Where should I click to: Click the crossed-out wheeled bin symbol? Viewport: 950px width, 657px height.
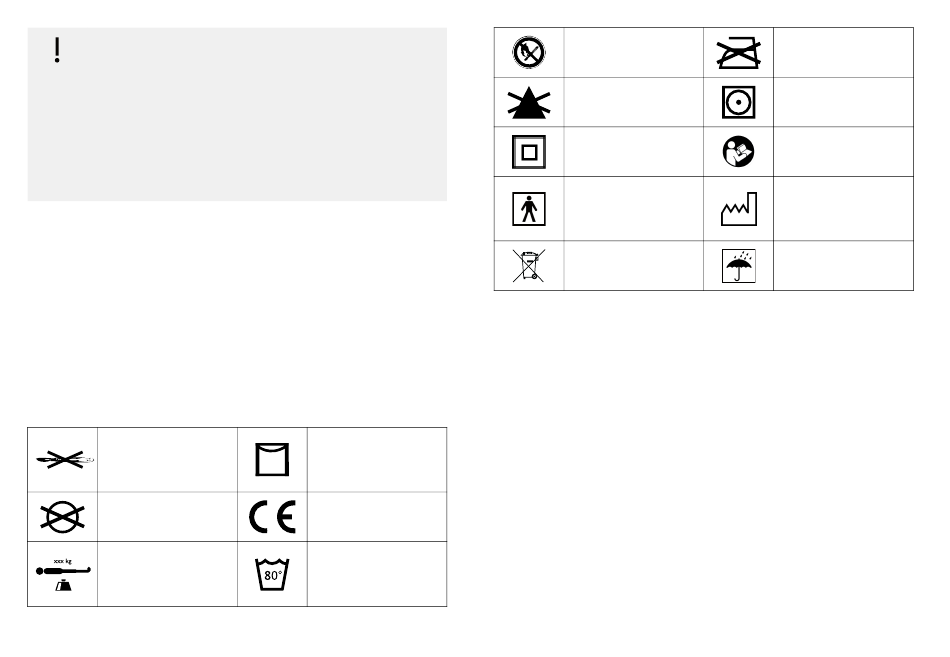529,265
